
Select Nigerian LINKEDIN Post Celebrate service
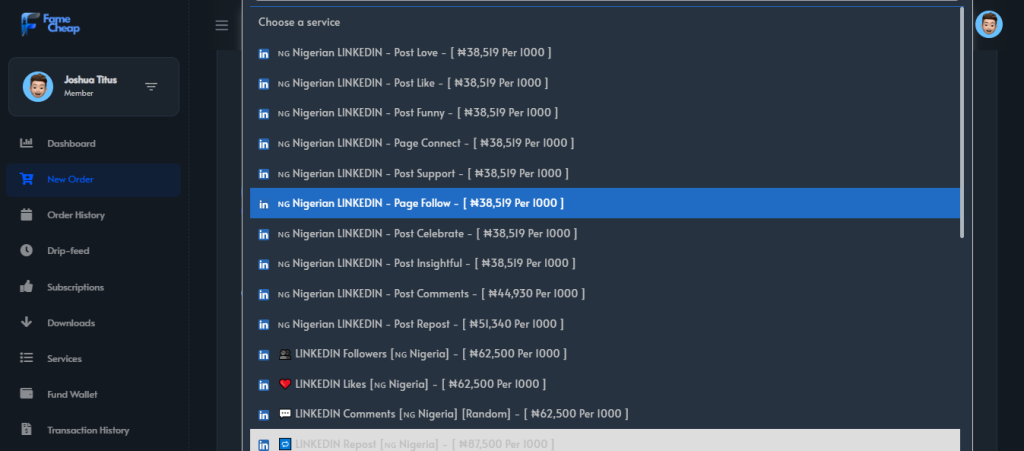(605, 233)
